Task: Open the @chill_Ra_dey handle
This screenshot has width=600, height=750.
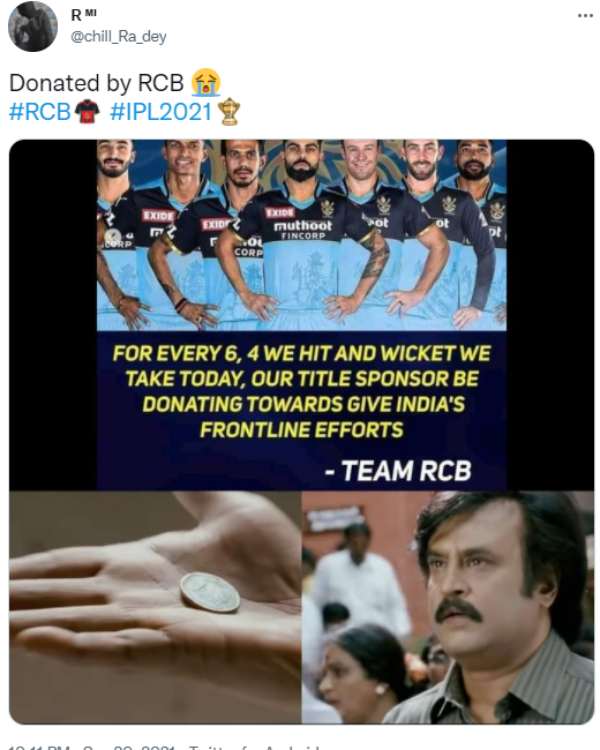Action: click(119, 37)
